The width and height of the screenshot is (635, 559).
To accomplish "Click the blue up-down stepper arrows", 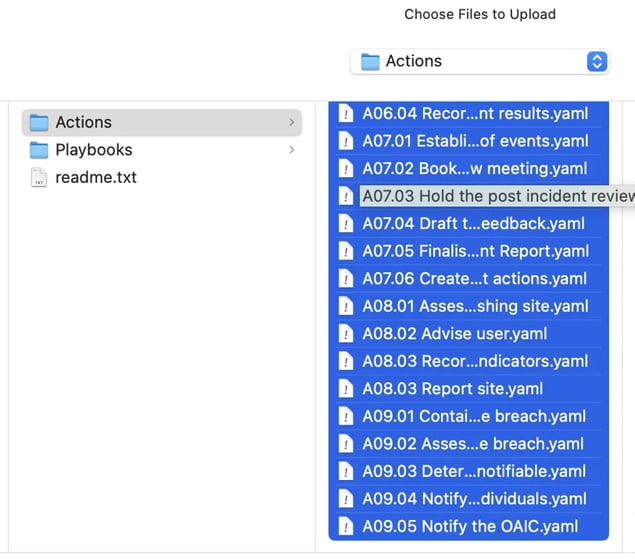I will click(597, 62).
